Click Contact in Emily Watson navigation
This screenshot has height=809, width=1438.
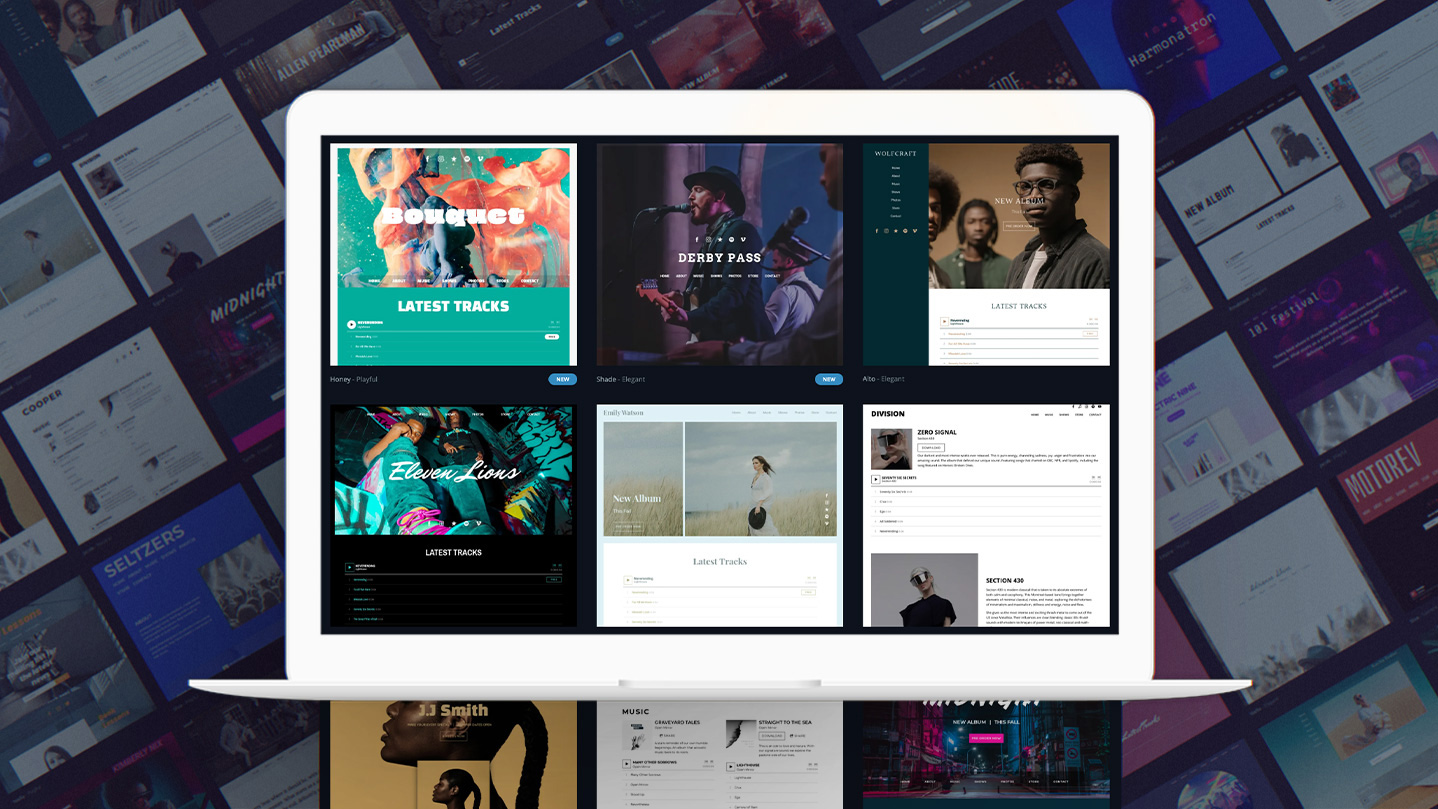point(831,412)
